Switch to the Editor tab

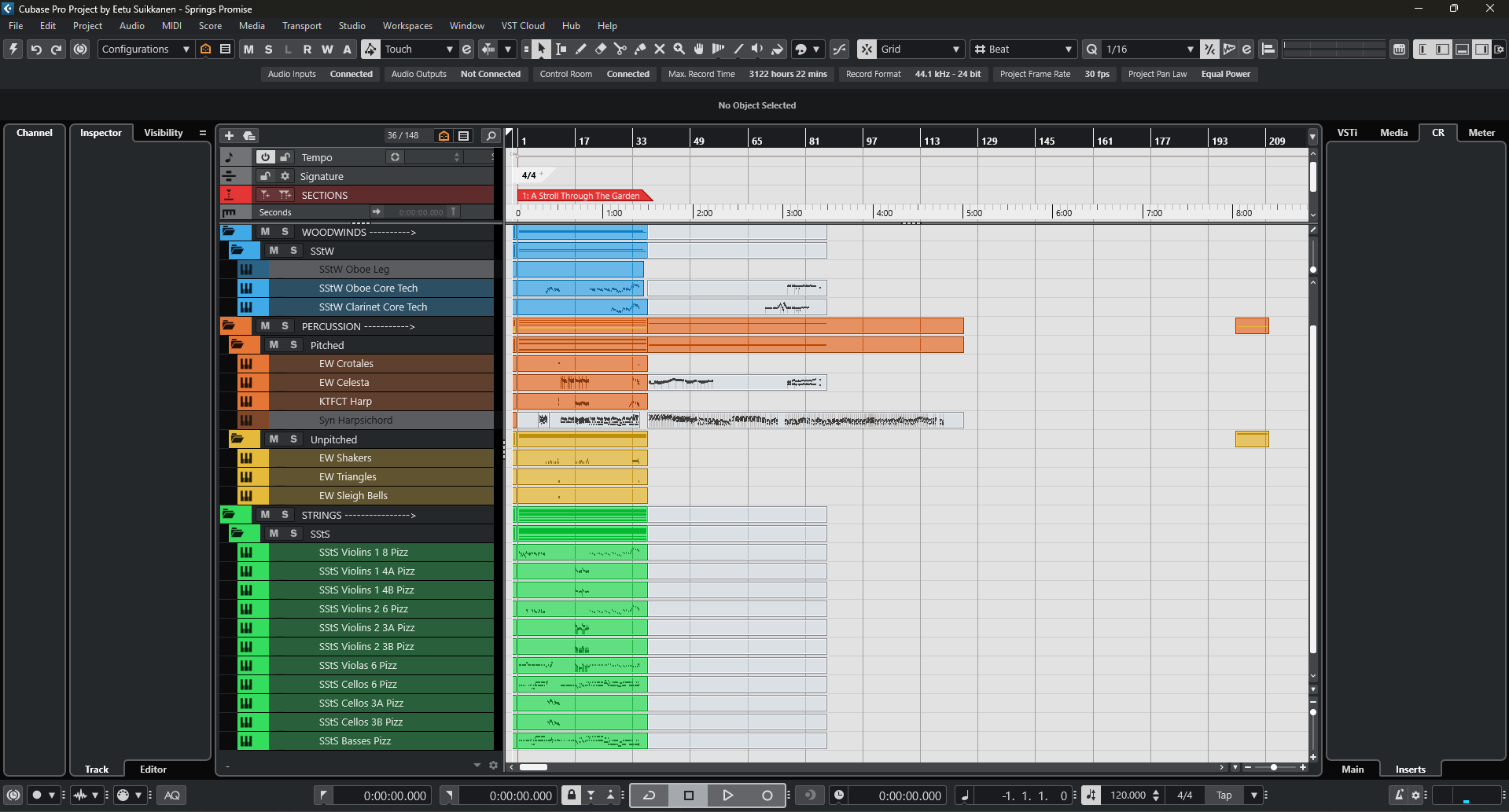tap(153, 770)
